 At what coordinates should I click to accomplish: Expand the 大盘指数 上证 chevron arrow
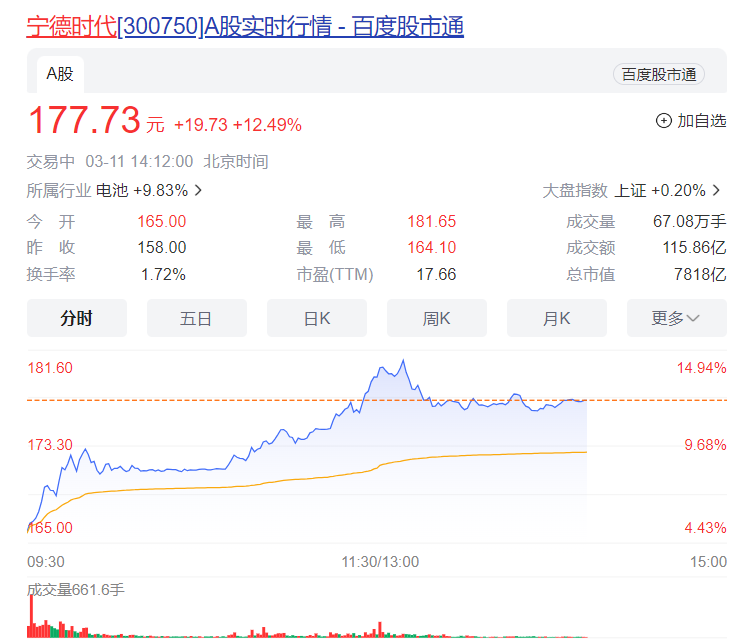[x=716, y=190]
